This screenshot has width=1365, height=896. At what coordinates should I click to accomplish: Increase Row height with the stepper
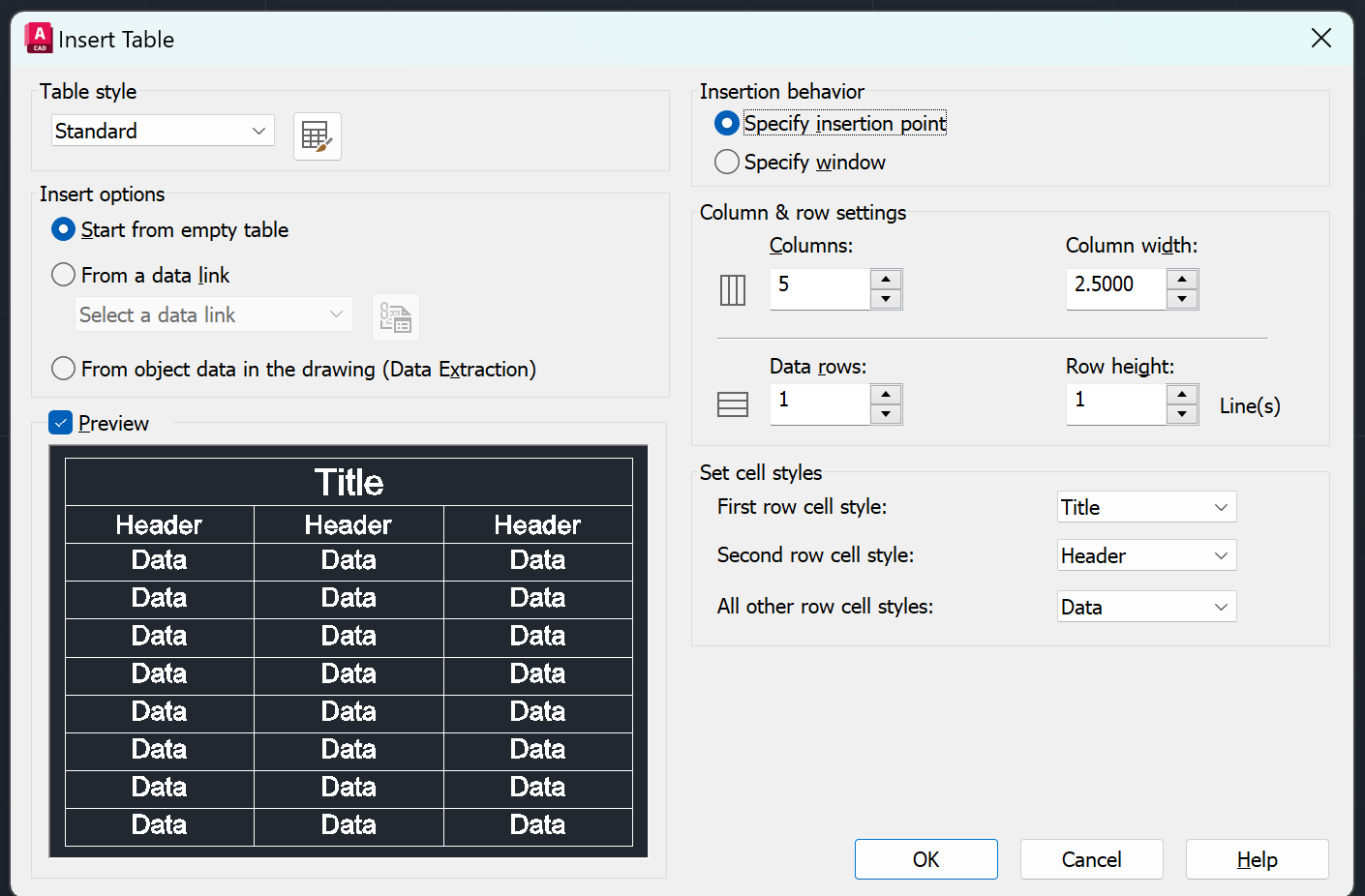click(x=1182, y=396)
